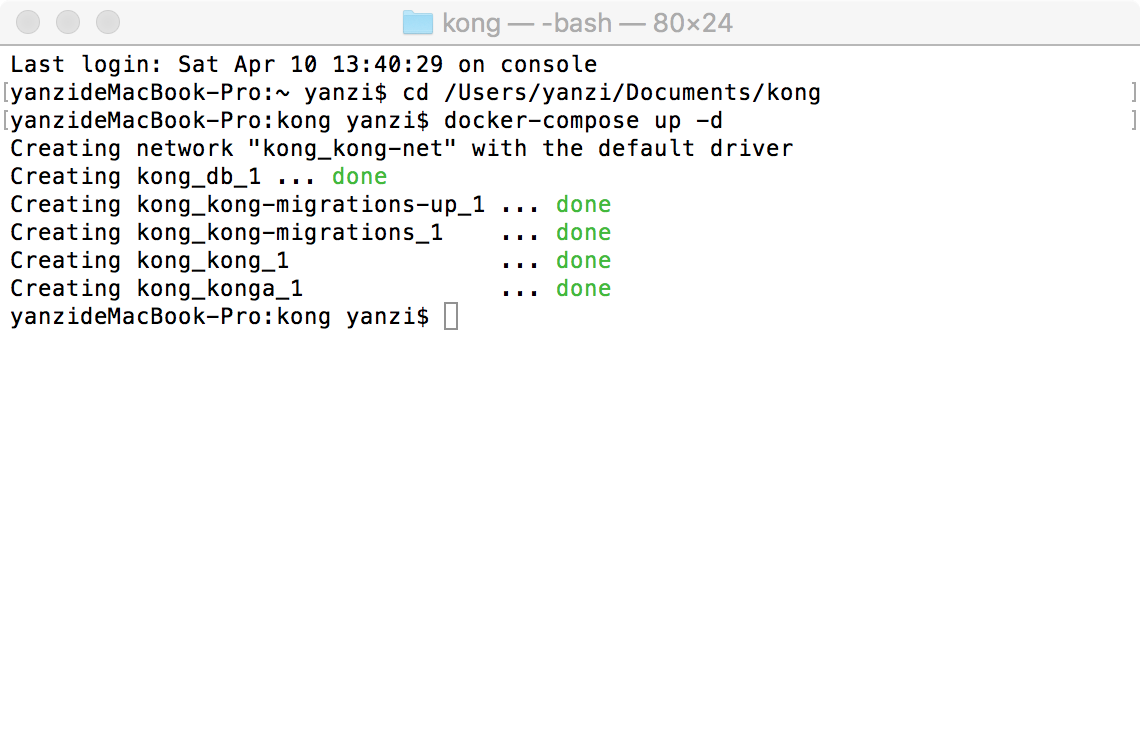Image resolution: width=1140 pixels, height=732 pixels.
Task: Click the blue kong folder icon in title bar
Action: click(x=418, y=23)
